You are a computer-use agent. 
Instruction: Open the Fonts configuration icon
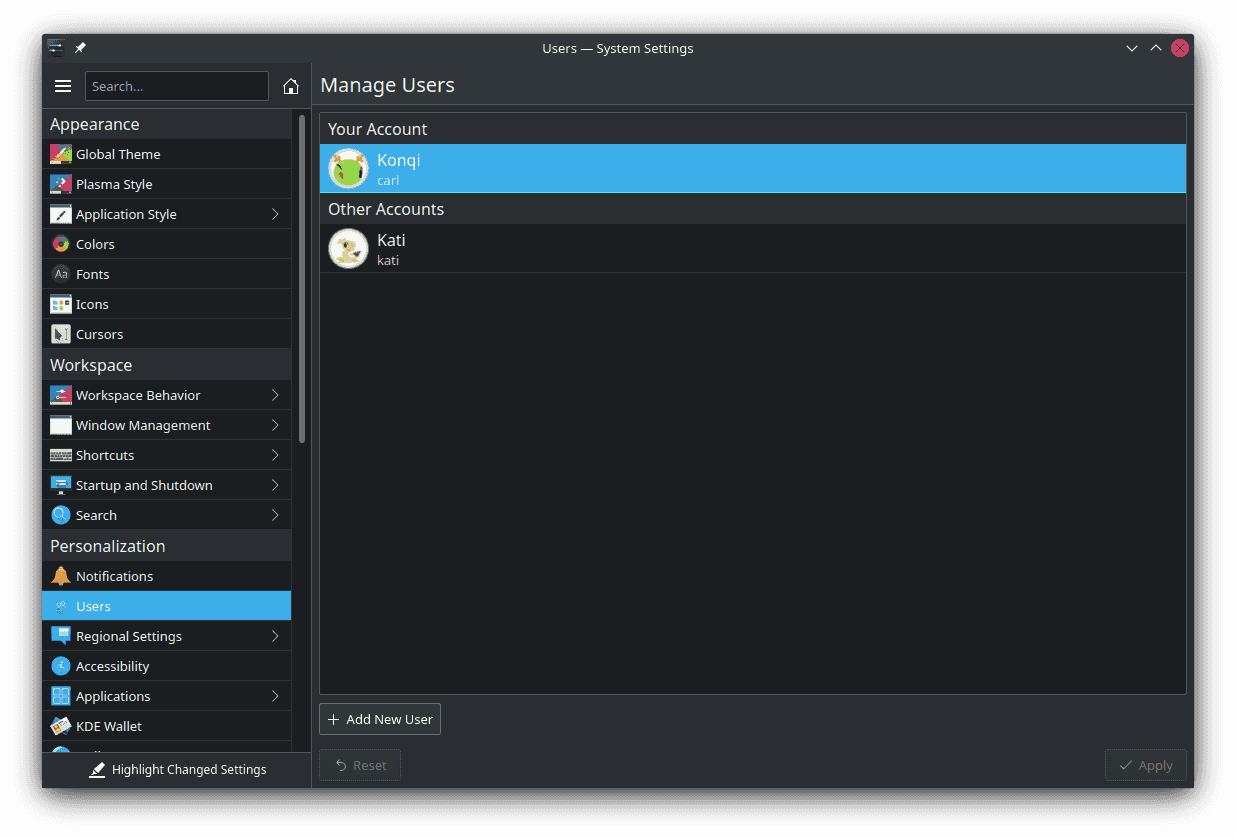pyautogui.click(x=60, y=273)
